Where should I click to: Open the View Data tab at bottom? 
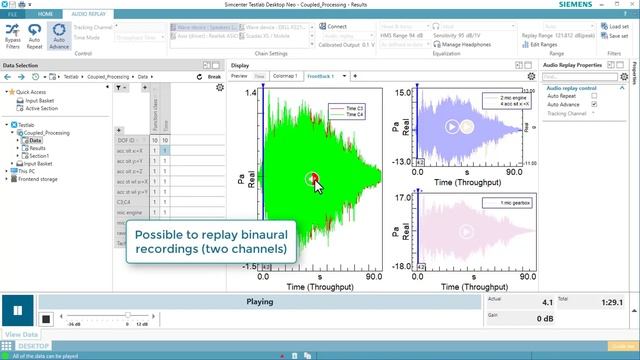click(x=21, y=334)
